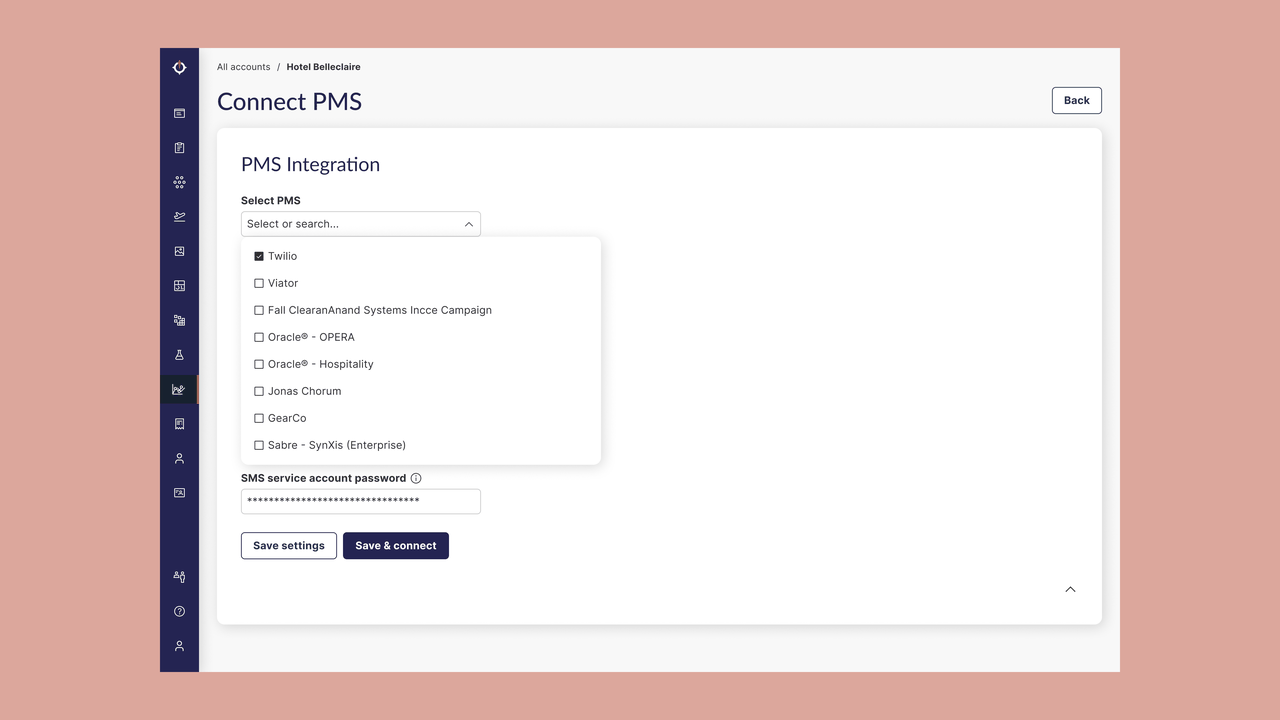Click the Back button
The height and width of the screenshot is (720, 1280).
(x=1077, y=100)
